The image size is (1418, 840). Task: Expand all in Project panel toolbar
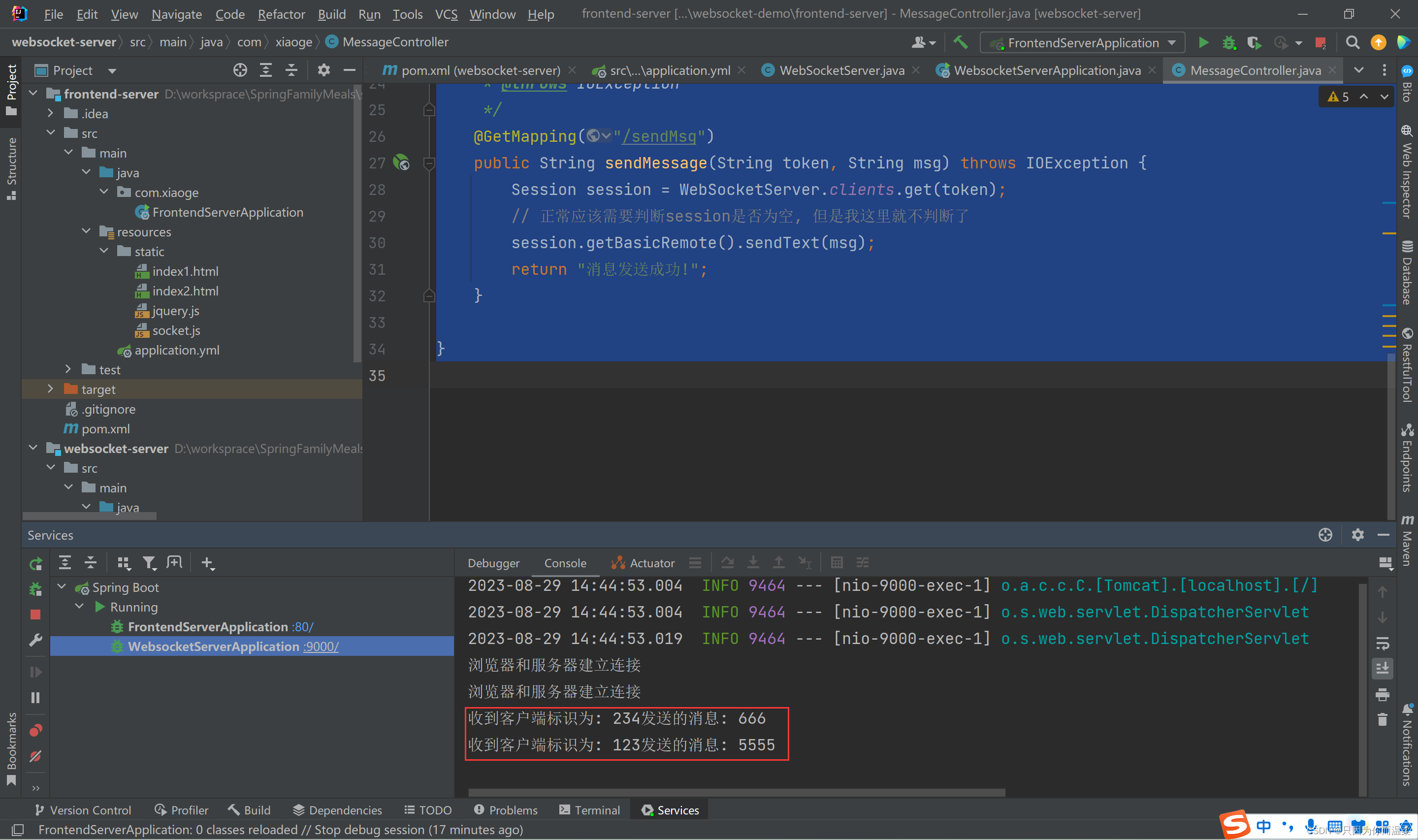[265, 70]
